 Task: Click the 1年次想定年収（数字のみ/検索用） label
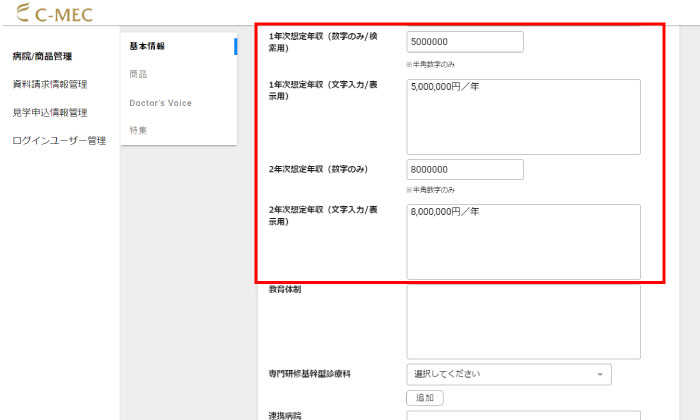[323, 42]
